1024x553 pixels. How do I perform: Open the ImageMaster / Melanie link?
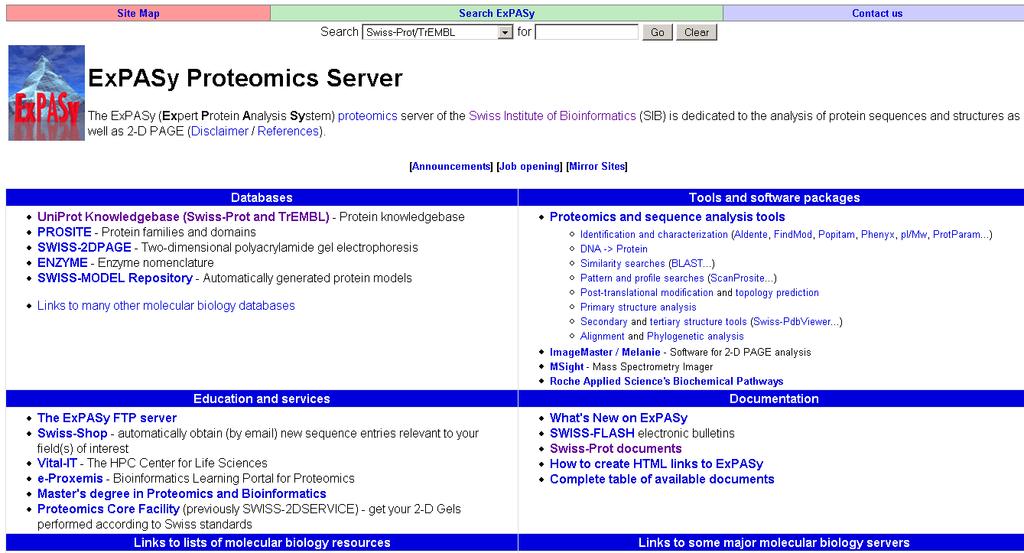[605, 352]
